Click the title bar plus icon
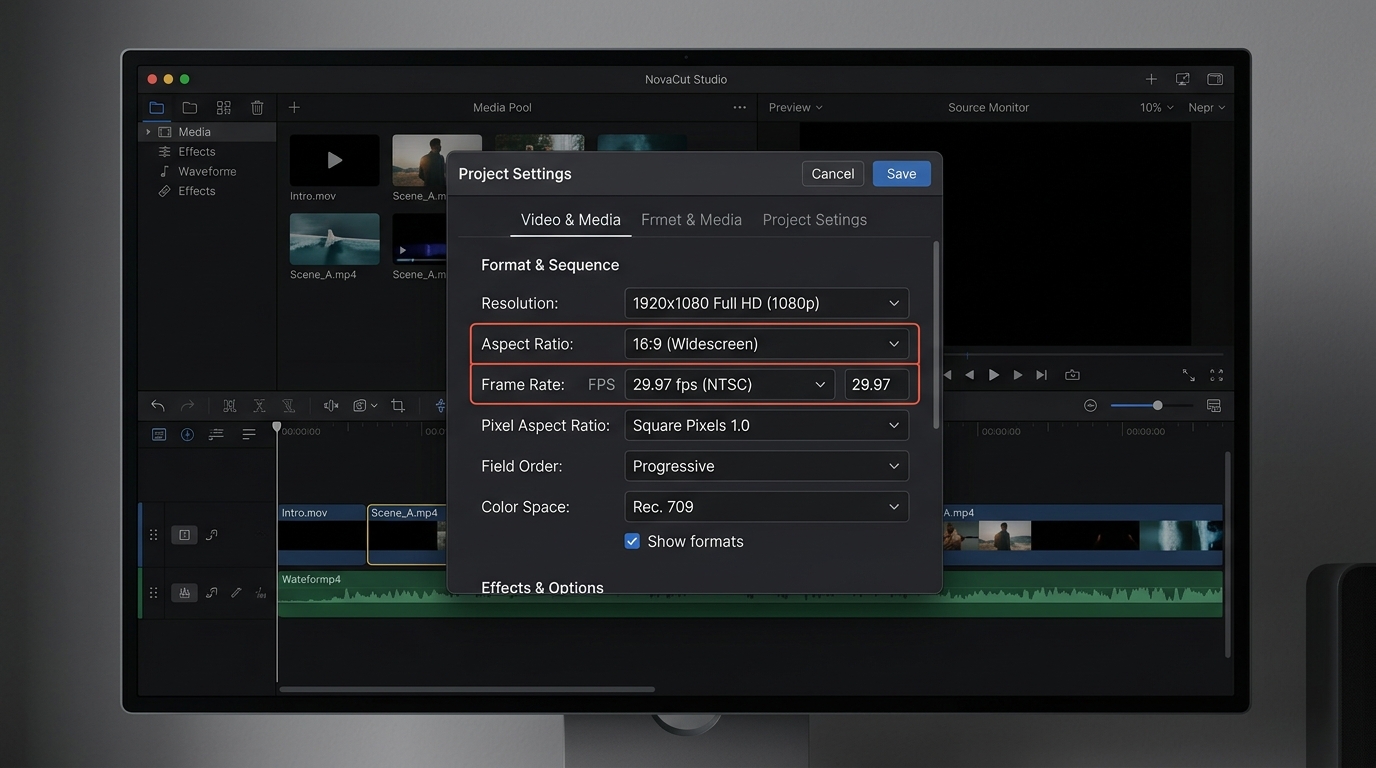Image resolution: width=1376 pixels, height=768 pixels. pos(1151,79)
